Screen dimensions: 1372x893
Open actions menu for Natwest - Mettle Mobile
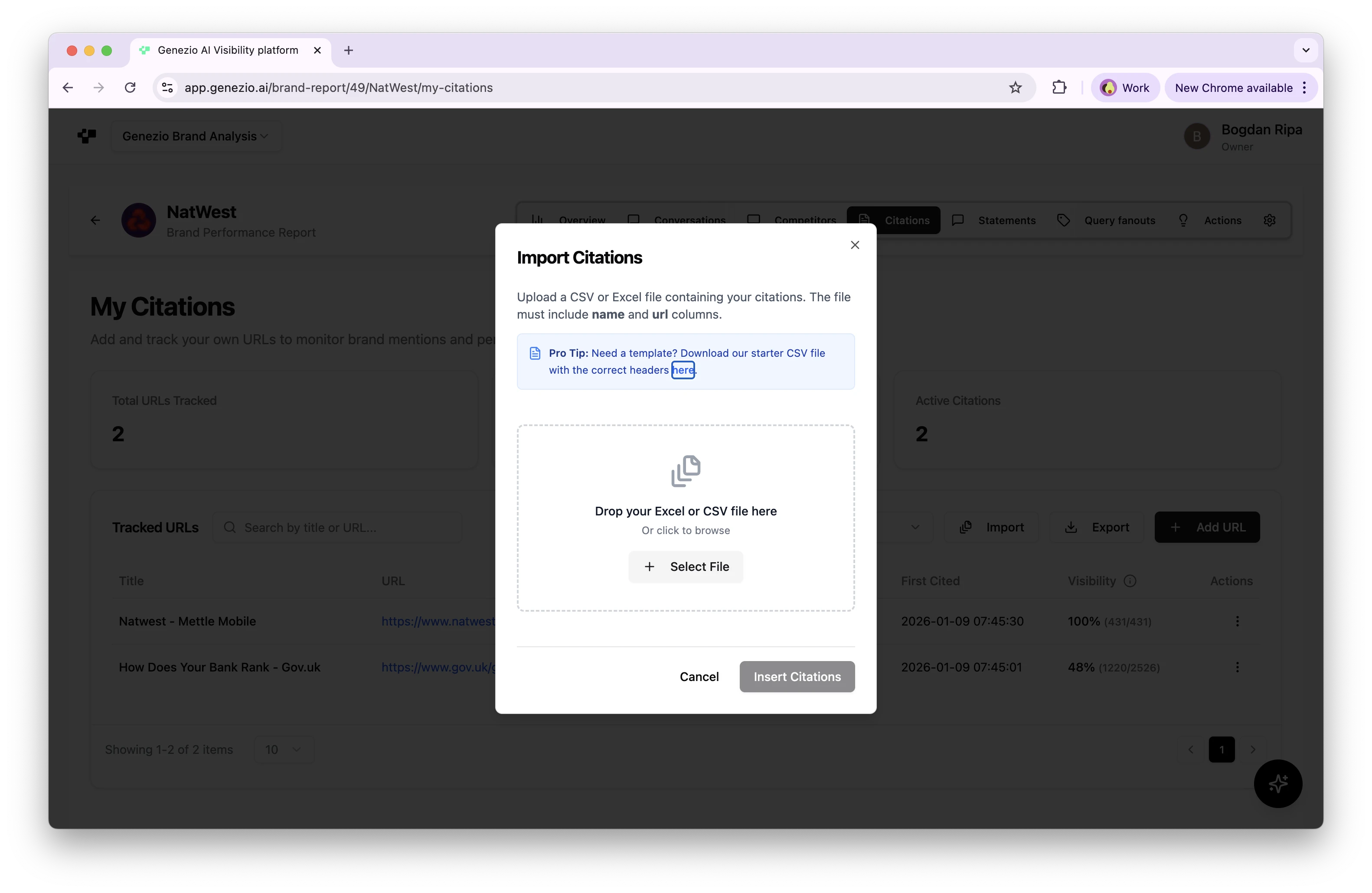click(1237, 621)
